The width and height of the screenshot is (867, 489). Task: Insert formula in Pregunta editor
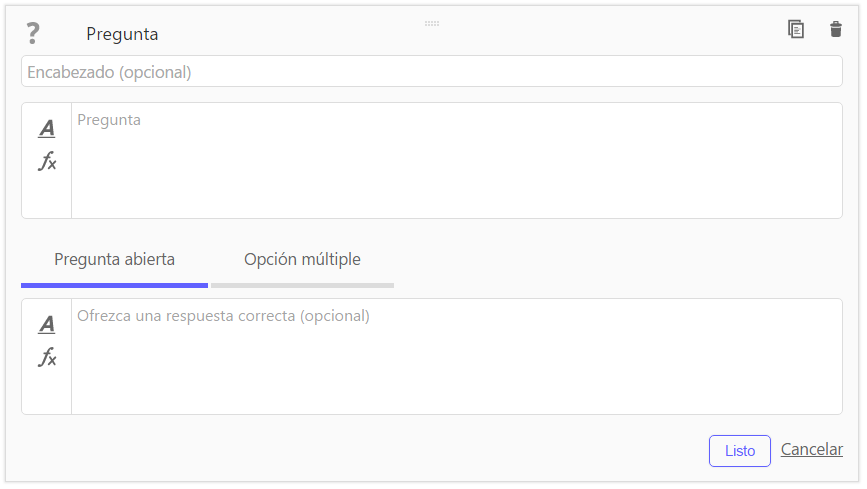[47, 161]
